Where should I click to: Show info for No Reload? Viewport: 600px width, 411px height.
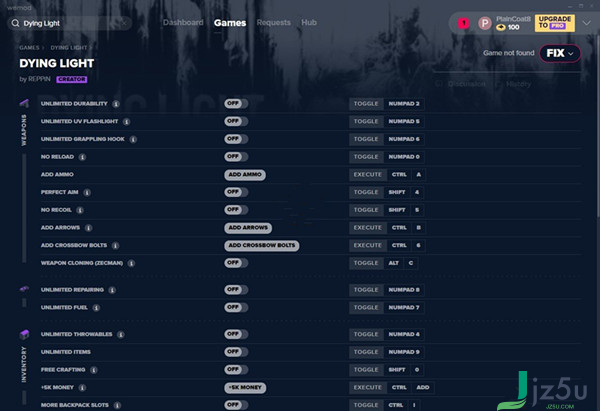tap(82, 157)
